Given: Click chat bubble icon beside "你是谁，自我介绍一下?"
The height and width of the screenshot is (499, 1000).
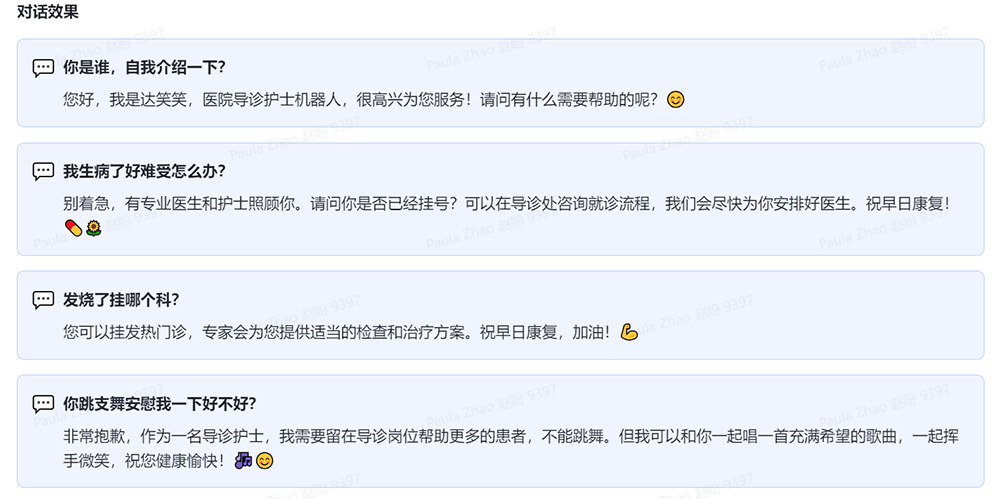Looking at the screenshot, I should (43, 68).
